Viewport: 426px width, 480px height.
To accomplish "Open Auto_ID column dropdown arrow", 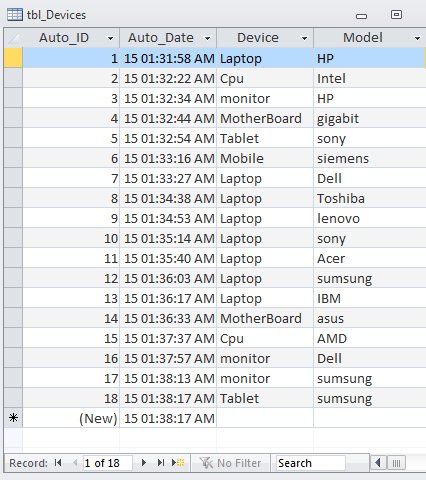I will point(110,38).
